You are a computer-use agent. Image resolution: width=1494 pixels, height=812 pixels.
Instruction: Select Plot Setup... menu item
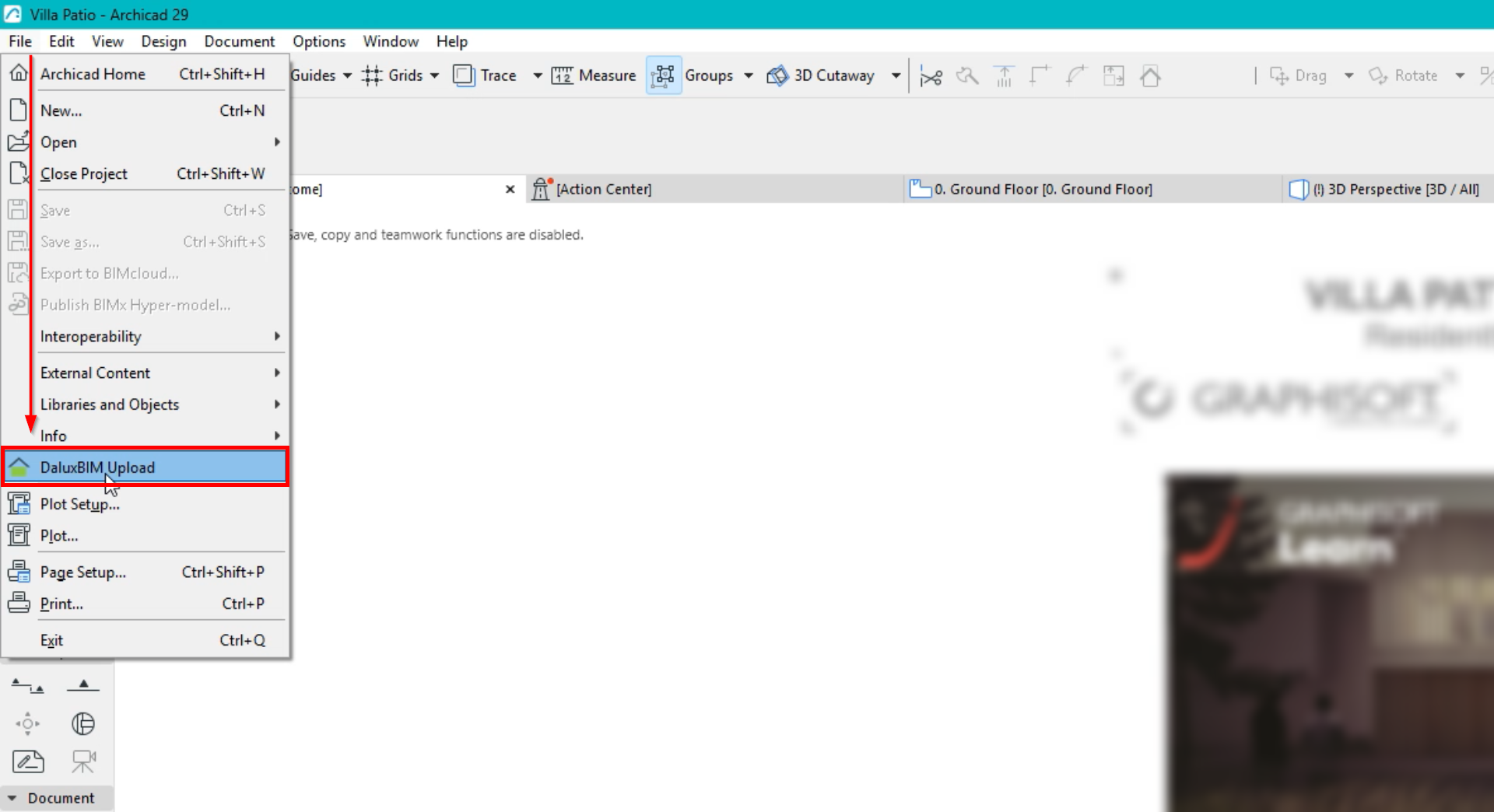[x=146, y=504]
